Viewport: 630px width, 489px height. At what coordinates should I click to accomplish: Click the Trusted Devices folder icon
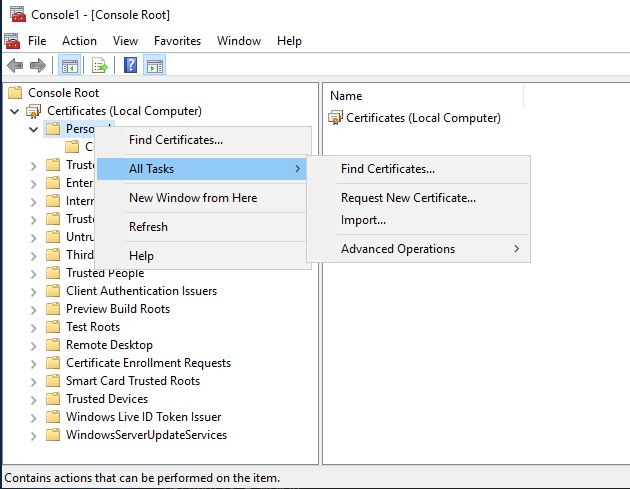53,399
